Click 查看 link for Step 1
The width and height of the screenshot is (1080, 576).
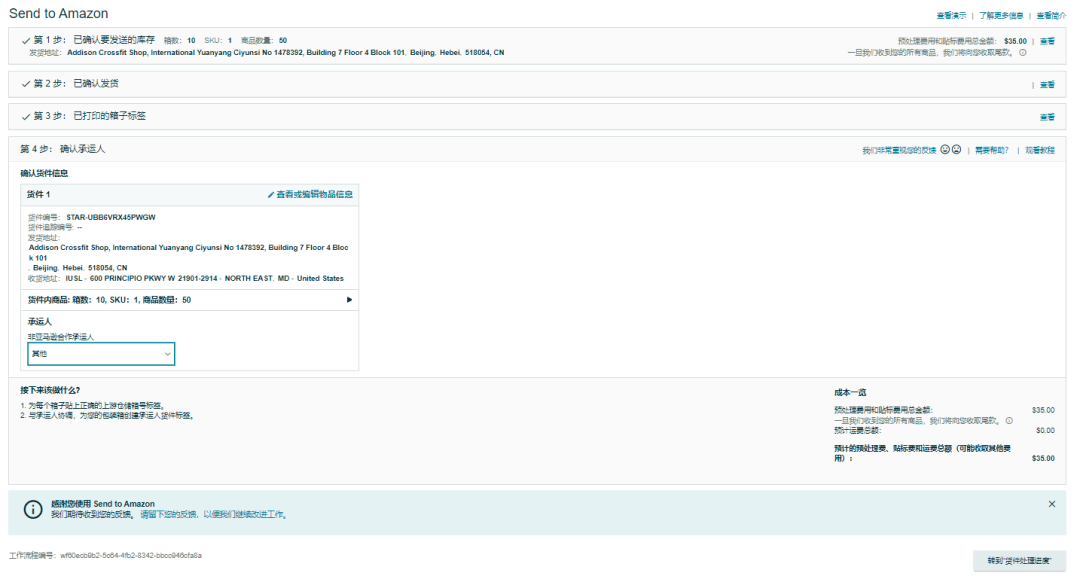tap(1047, 41)
